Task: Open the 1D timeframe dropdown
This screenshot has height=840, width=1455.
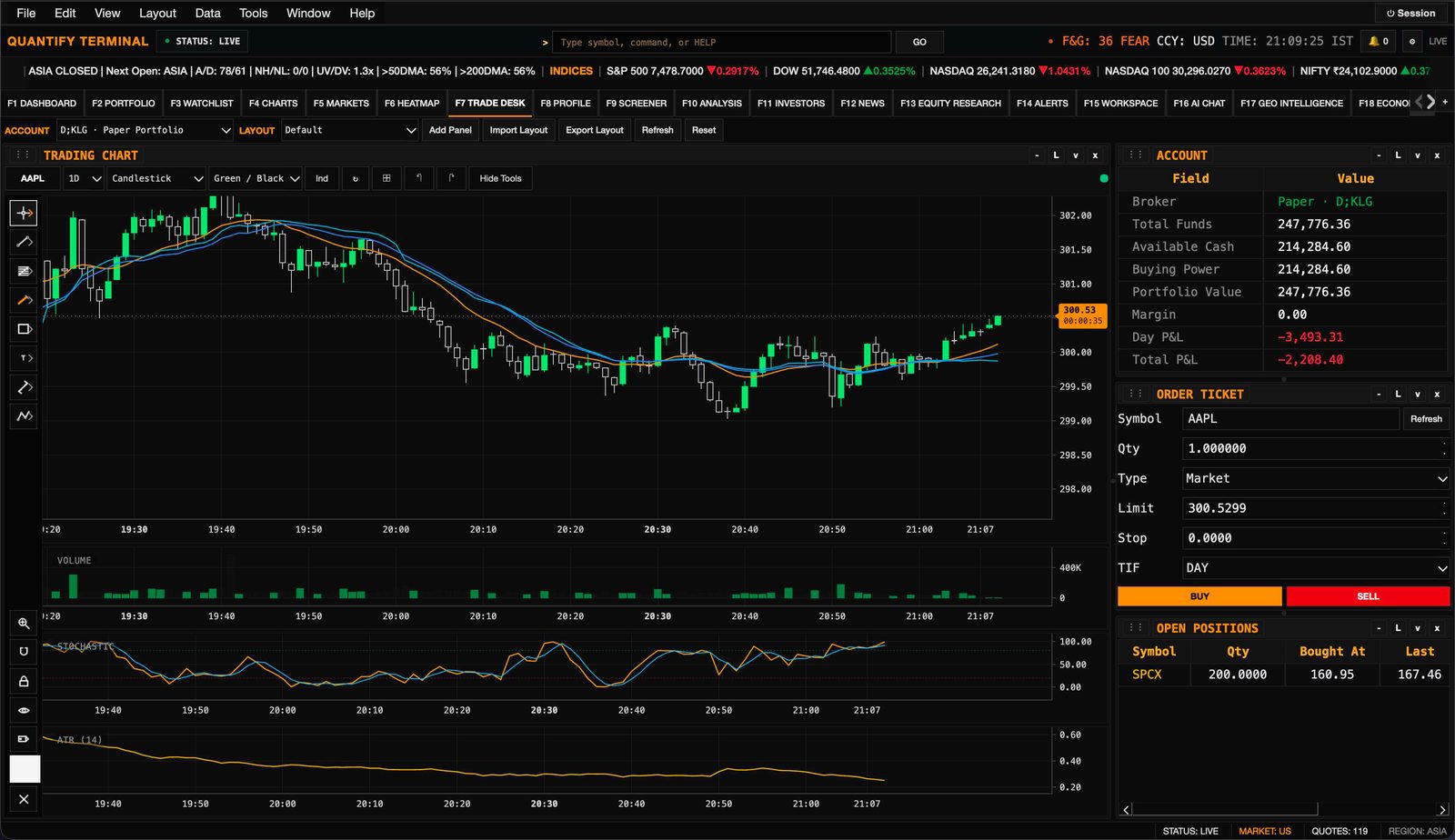Action: 84,178
